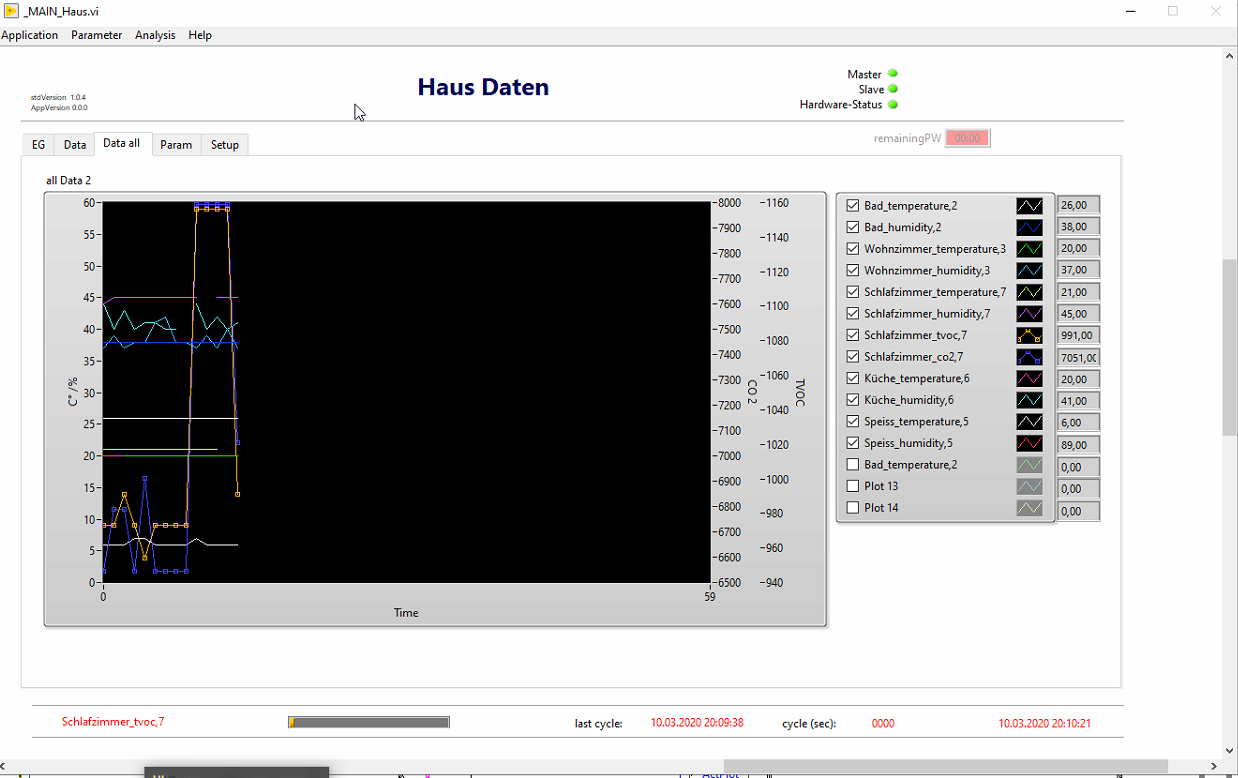Click TVOC axis value 1160
Image resolution: width=1238 pixels, height=778 pixels.
(776, 203)
